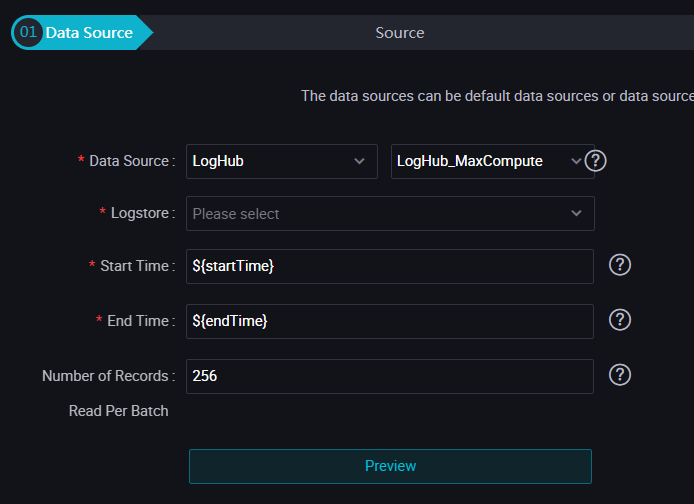
Task: Click the Number of Records input box
Action: tap(390, 376)
